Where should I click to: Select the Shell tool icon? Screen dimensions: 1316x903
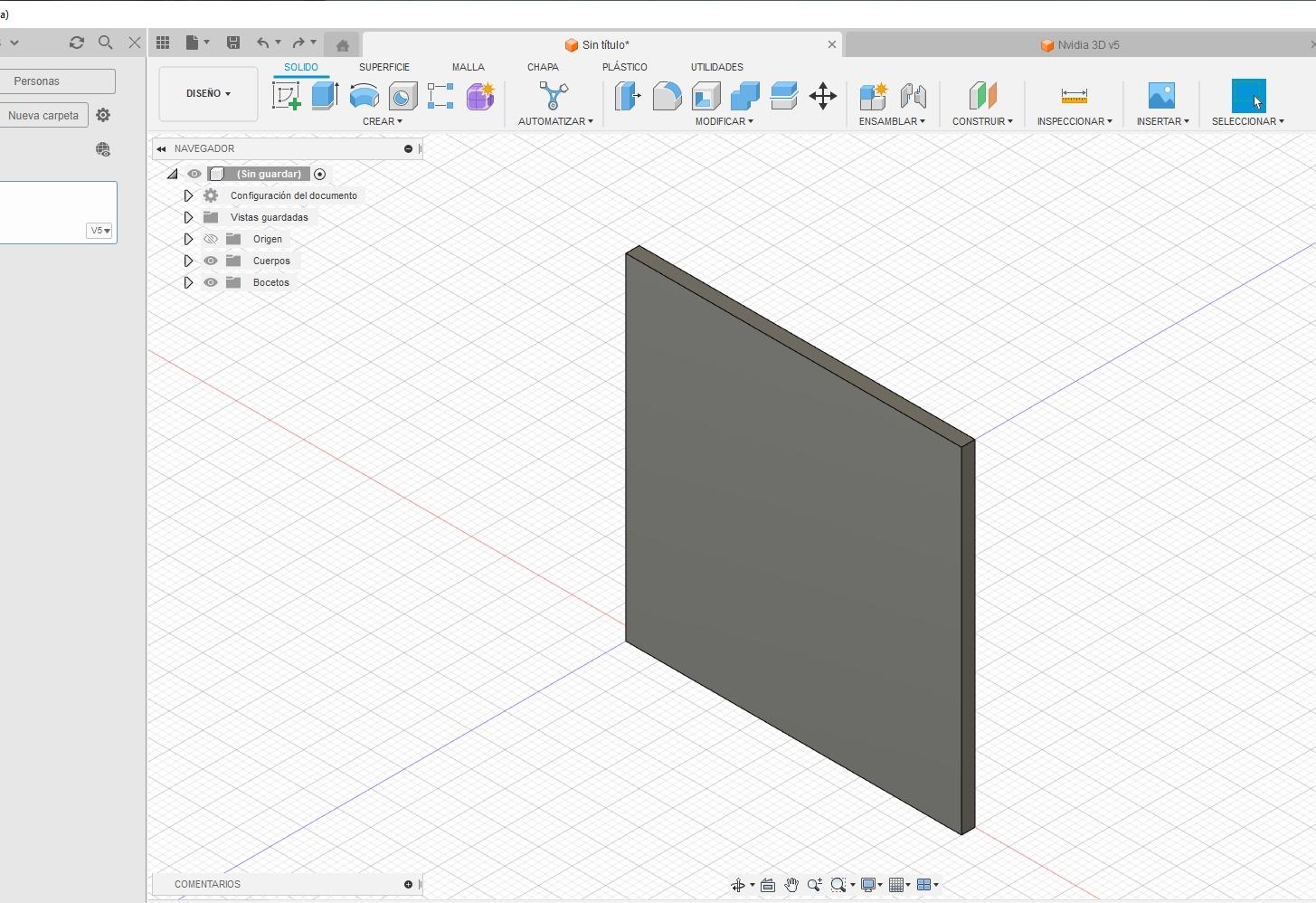705,96
